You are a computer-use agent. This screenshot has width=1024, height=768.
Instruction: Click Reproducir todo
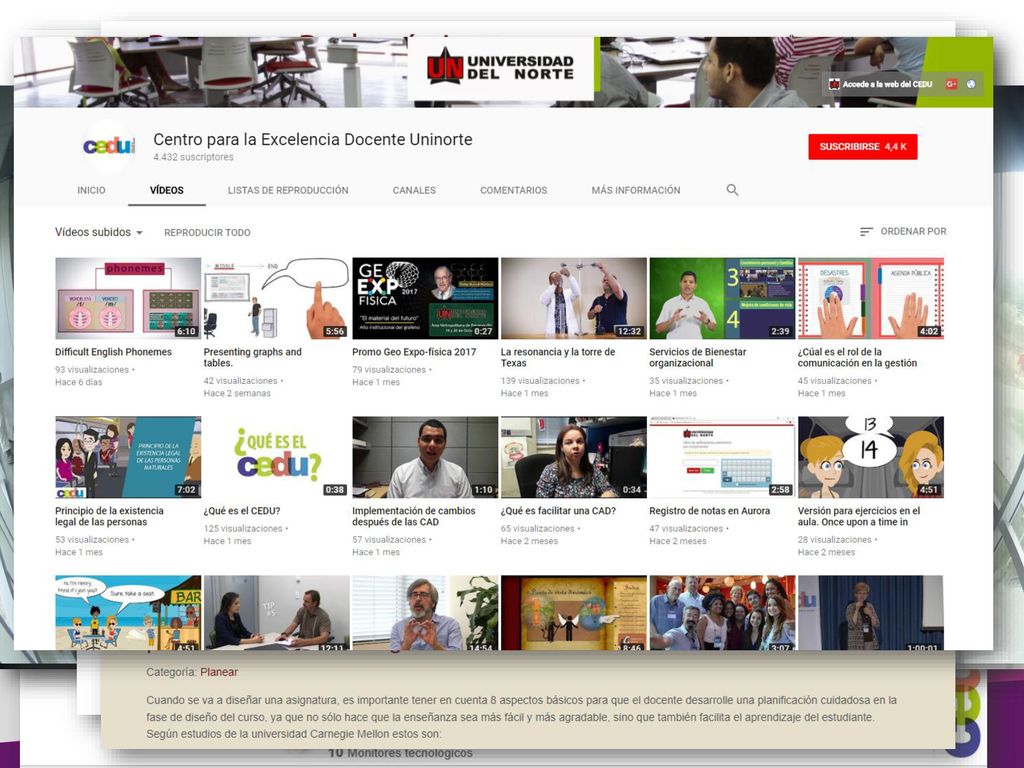(207, 232)
